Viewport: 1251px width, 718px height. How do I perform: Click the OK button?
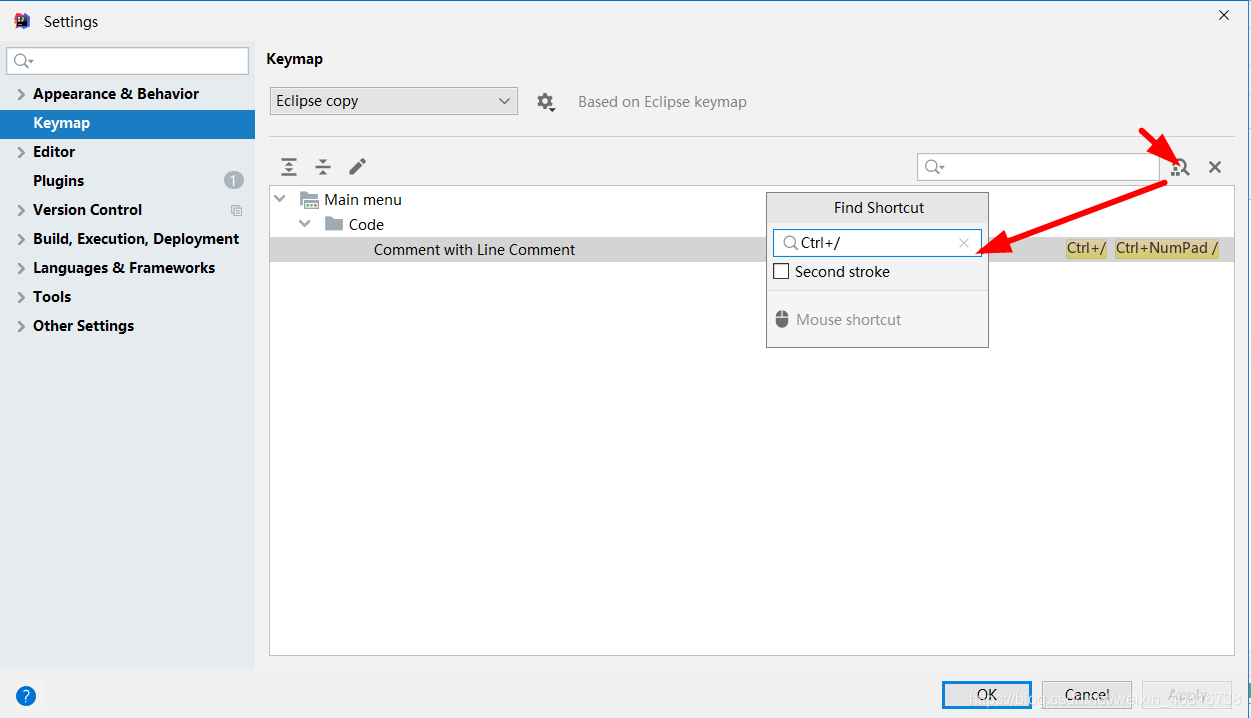click(x=986, y=695)
